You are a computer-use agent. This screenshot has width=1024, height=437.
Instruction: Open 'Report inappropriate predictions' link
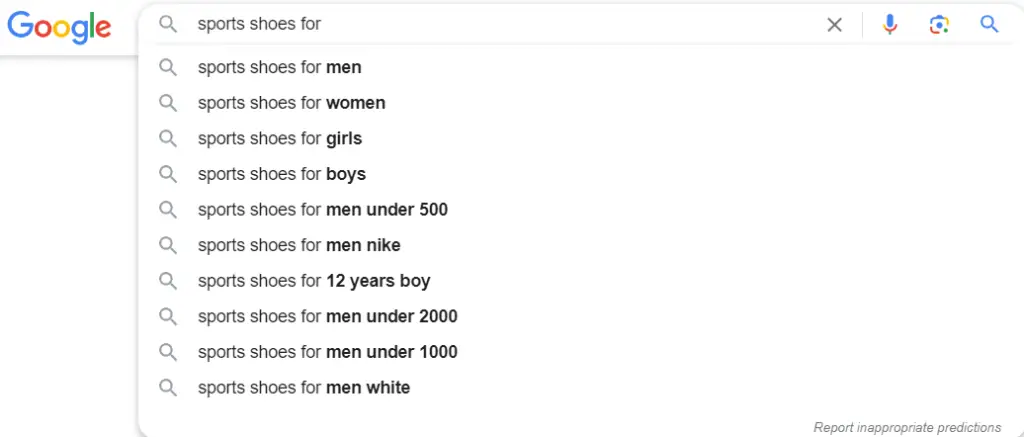[907, 427]
